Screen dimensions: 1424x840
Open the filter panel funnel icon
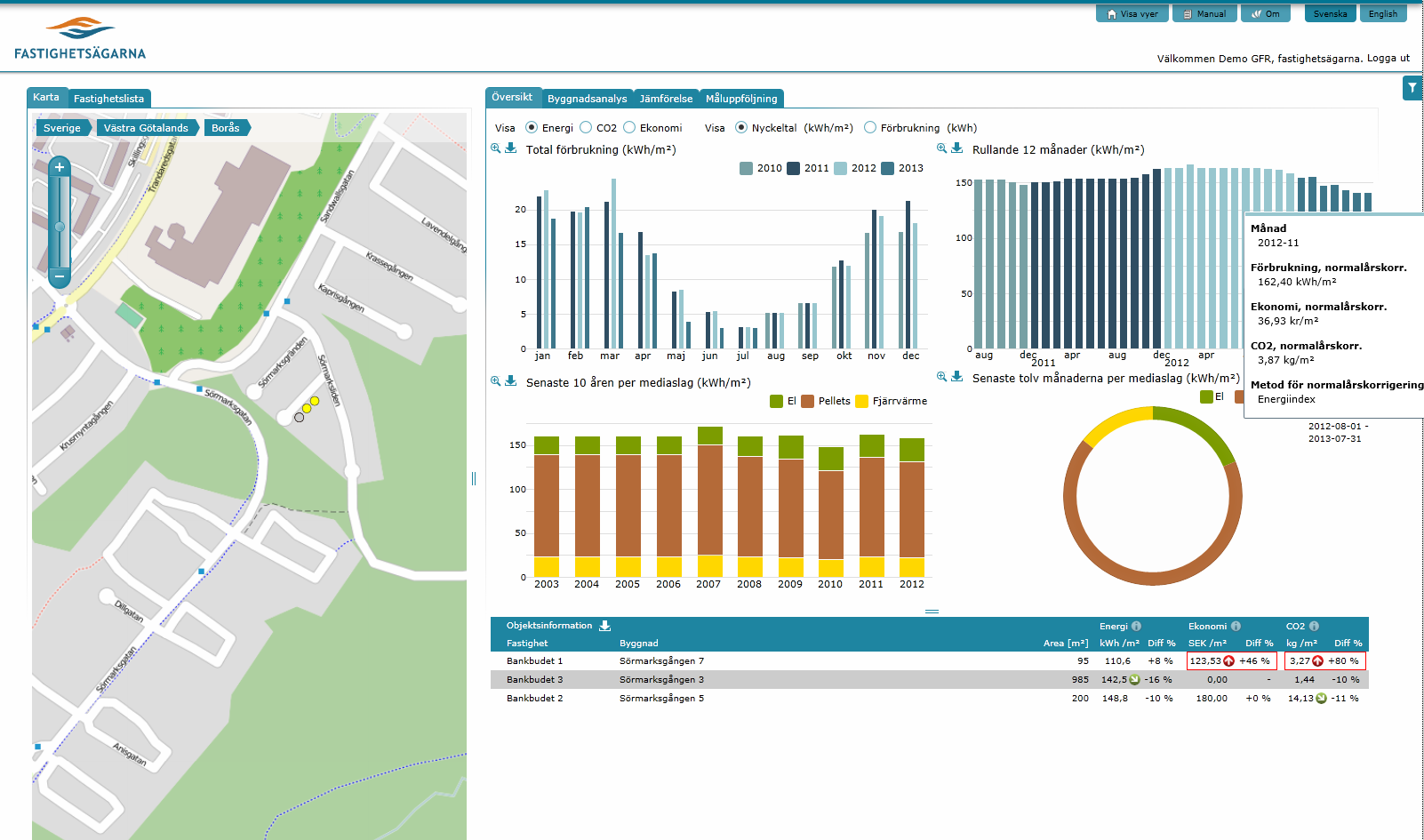tap(1412, 88)
